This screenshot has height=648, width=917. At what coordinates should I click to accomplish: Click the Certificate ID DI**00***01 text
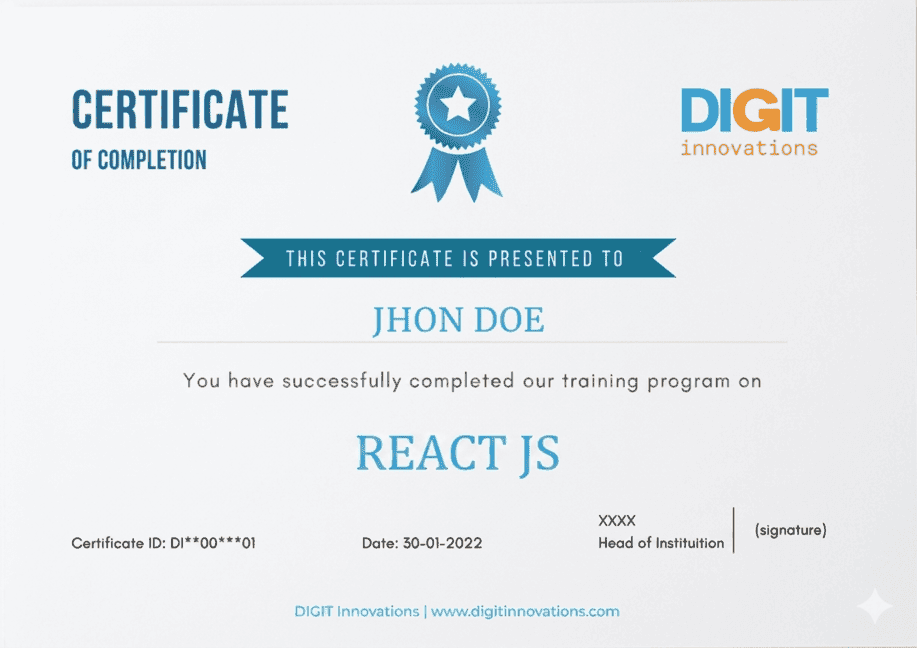tap(163, 543)
